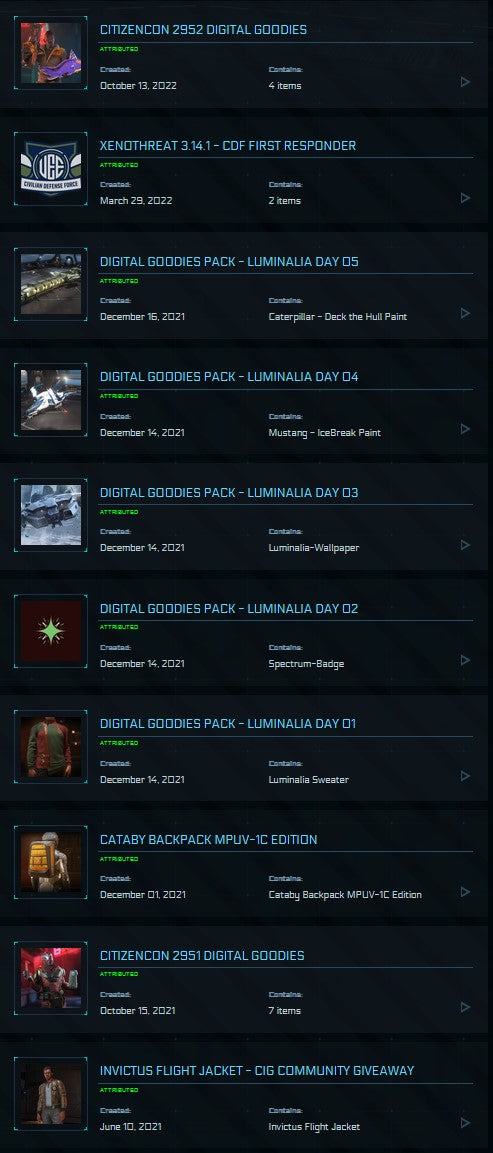
Task: Expand the Luminalia Day 03 entry arrow
Action: (x=465, y=545)
